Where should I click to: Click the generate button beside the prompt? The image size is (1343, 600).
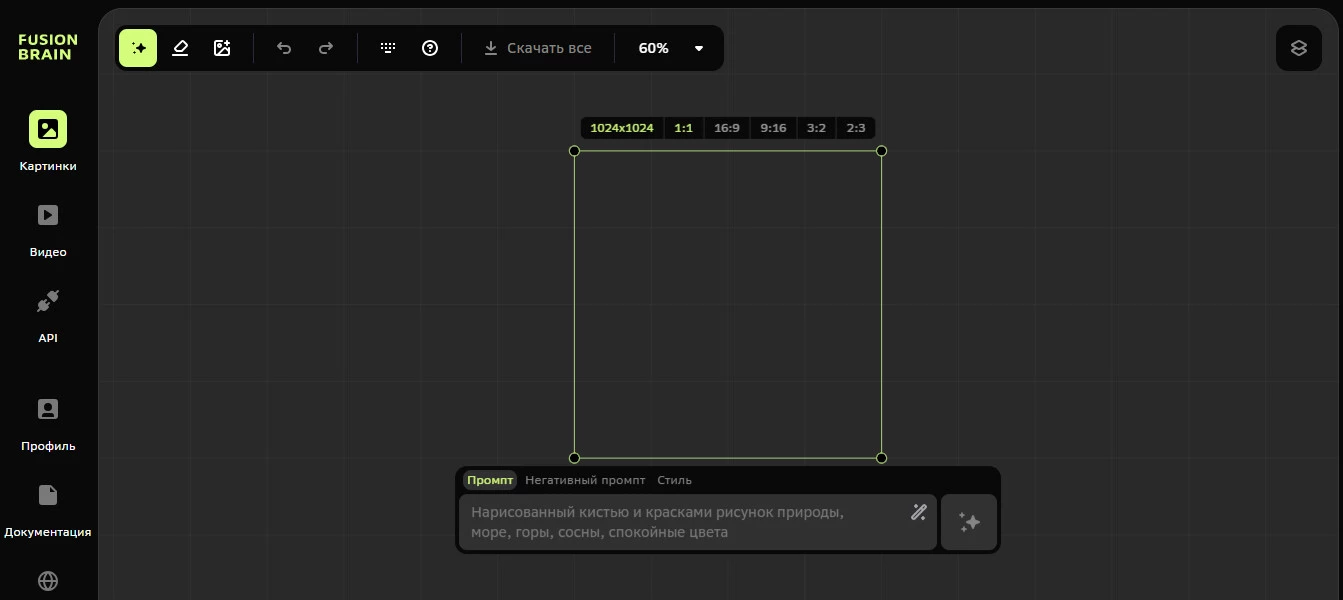pos(969,522)
